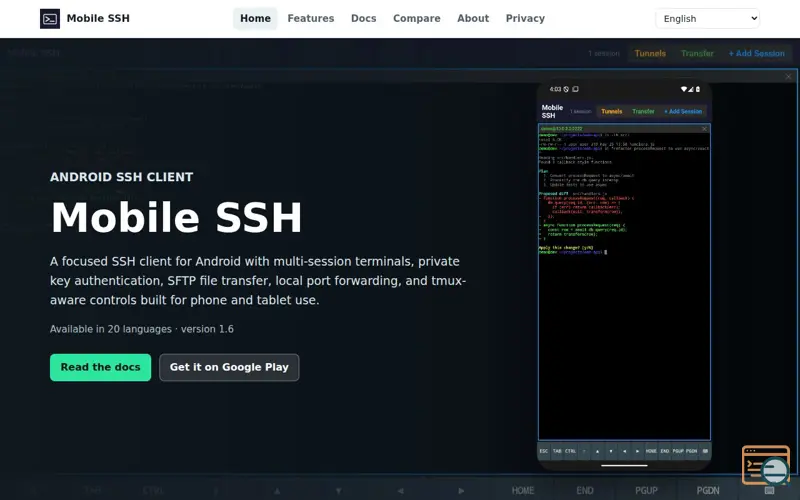Tap the CTRL key in phone mockup

point(570,451)
